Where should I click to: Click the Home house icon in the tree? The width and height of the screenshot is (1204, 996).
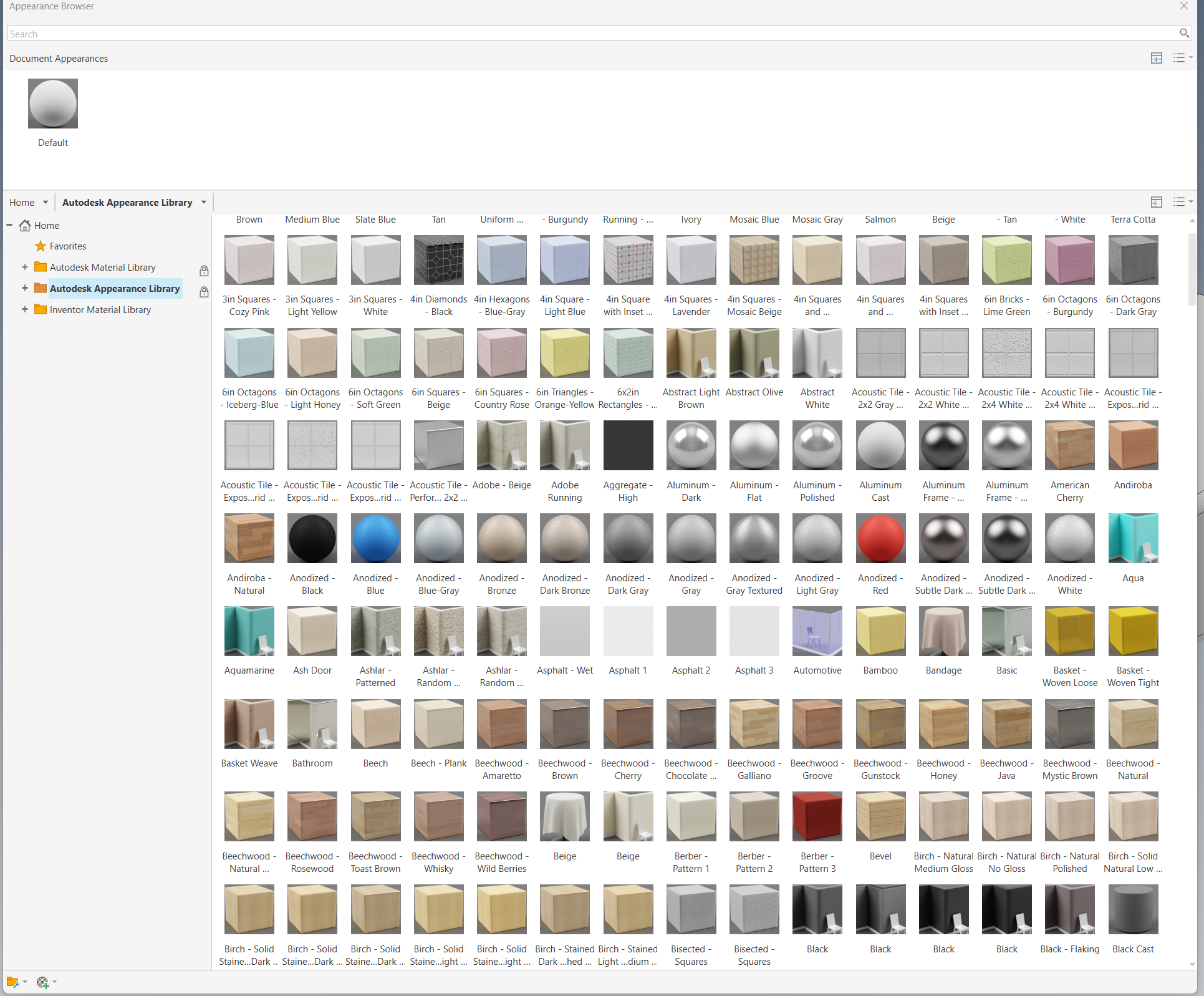tap(25, 225)
